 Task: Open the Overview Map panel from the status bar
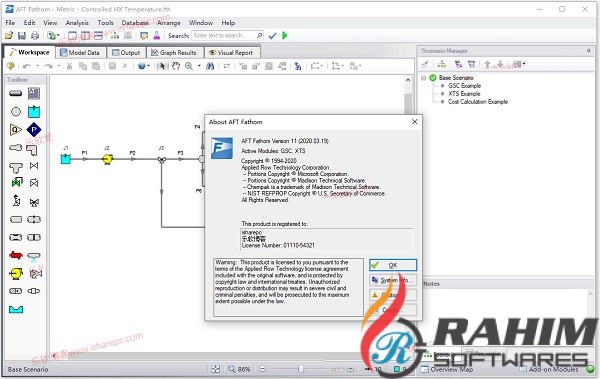[x=447, y=369]
